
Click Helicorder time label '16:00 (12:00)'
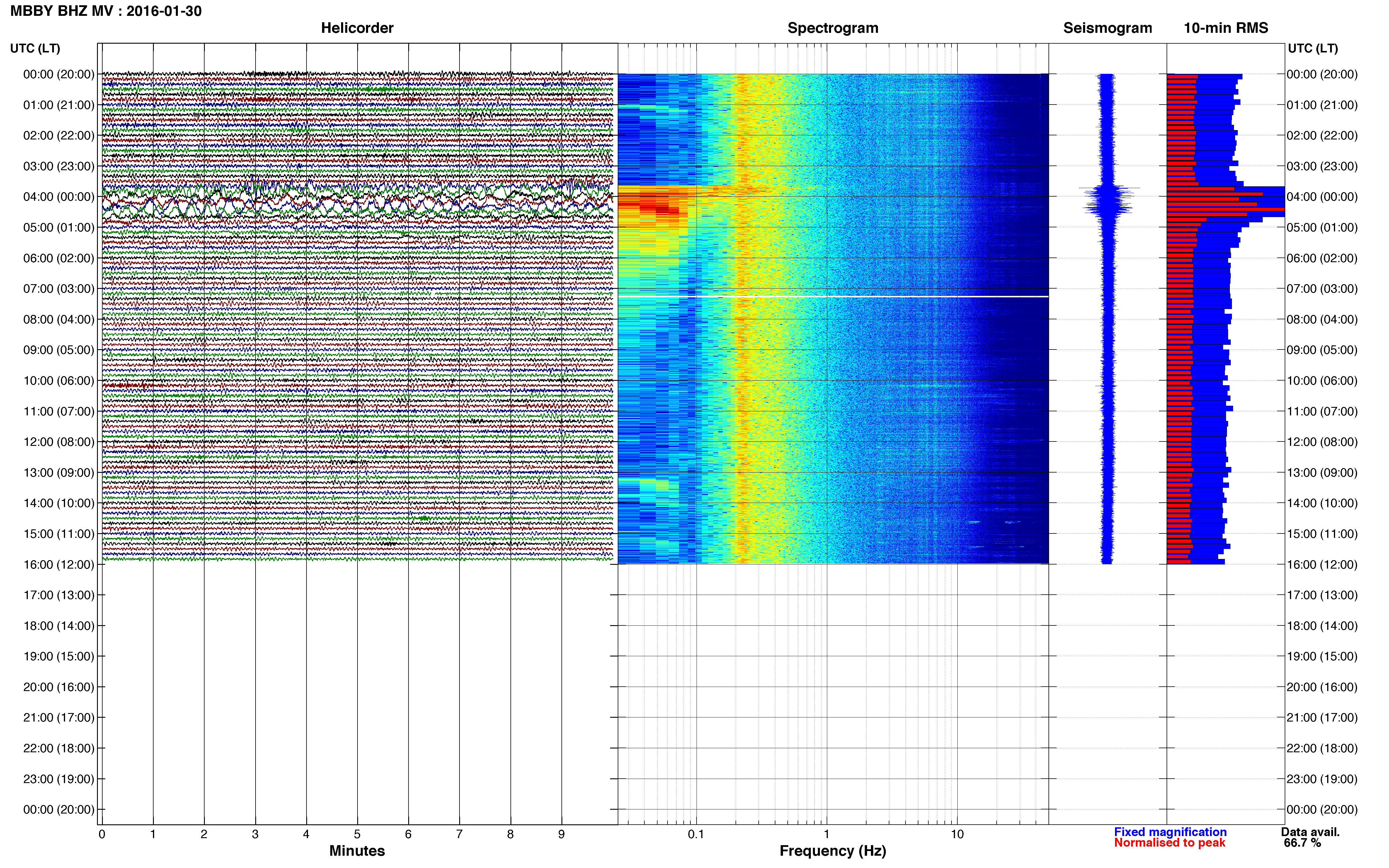(x=59, y=564)
